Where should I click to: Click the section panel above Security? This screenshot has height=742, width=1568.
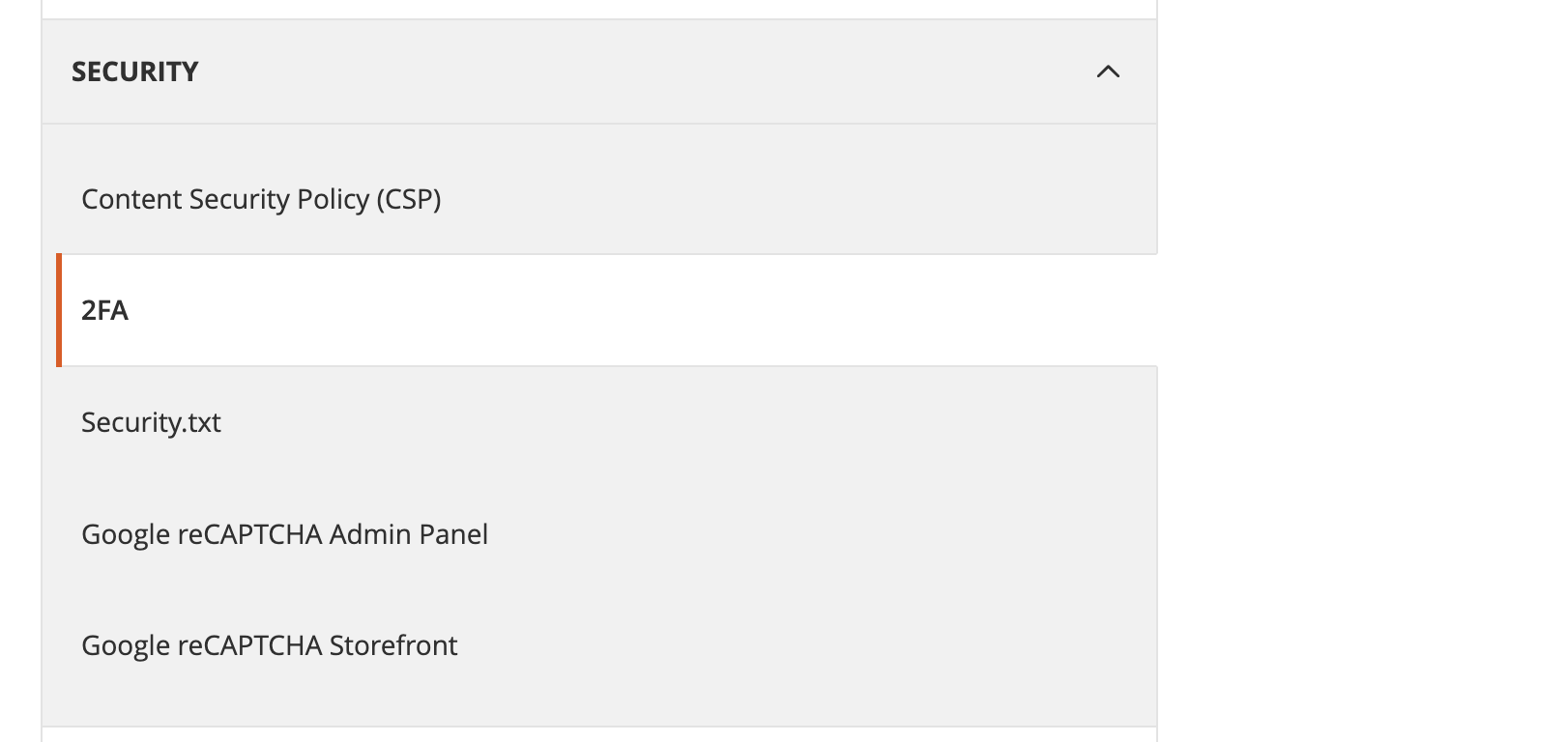[x=599, y=8]
